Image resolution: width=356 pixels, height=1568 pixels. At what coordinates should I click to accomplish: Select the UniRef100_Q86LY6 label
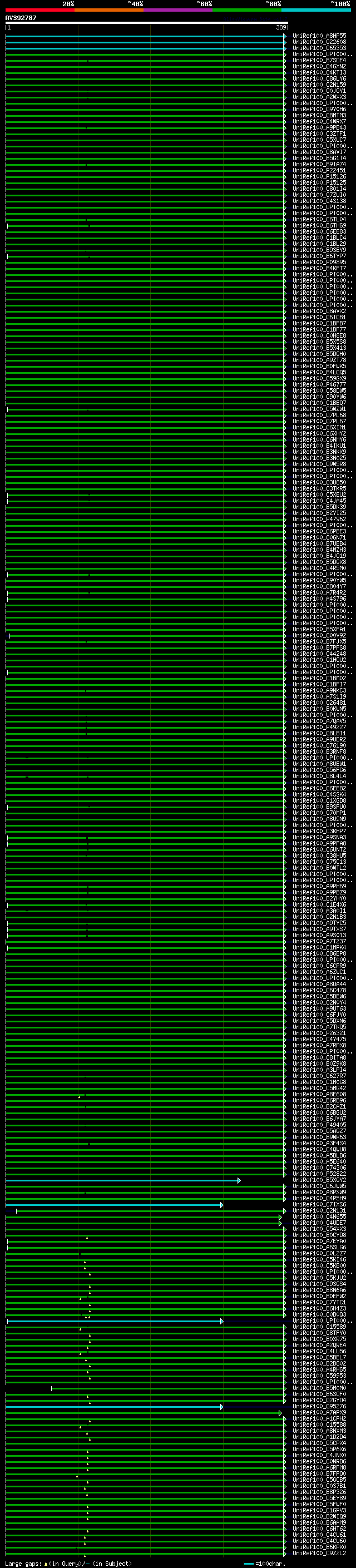click(319, 78)
